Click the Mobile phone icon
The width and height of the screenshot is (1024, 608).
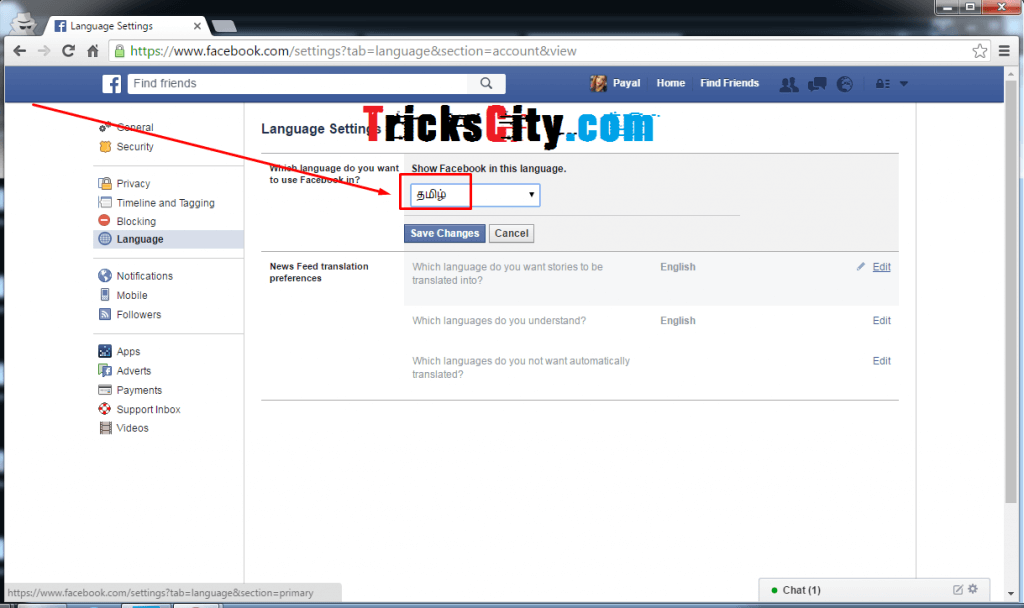tap(104, 295)
